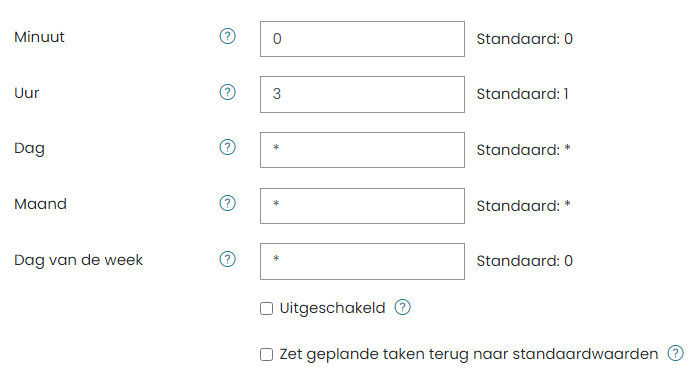This screenshot has width=699, height=381.
Task: Click the Minuut label text
Action: 39,37
